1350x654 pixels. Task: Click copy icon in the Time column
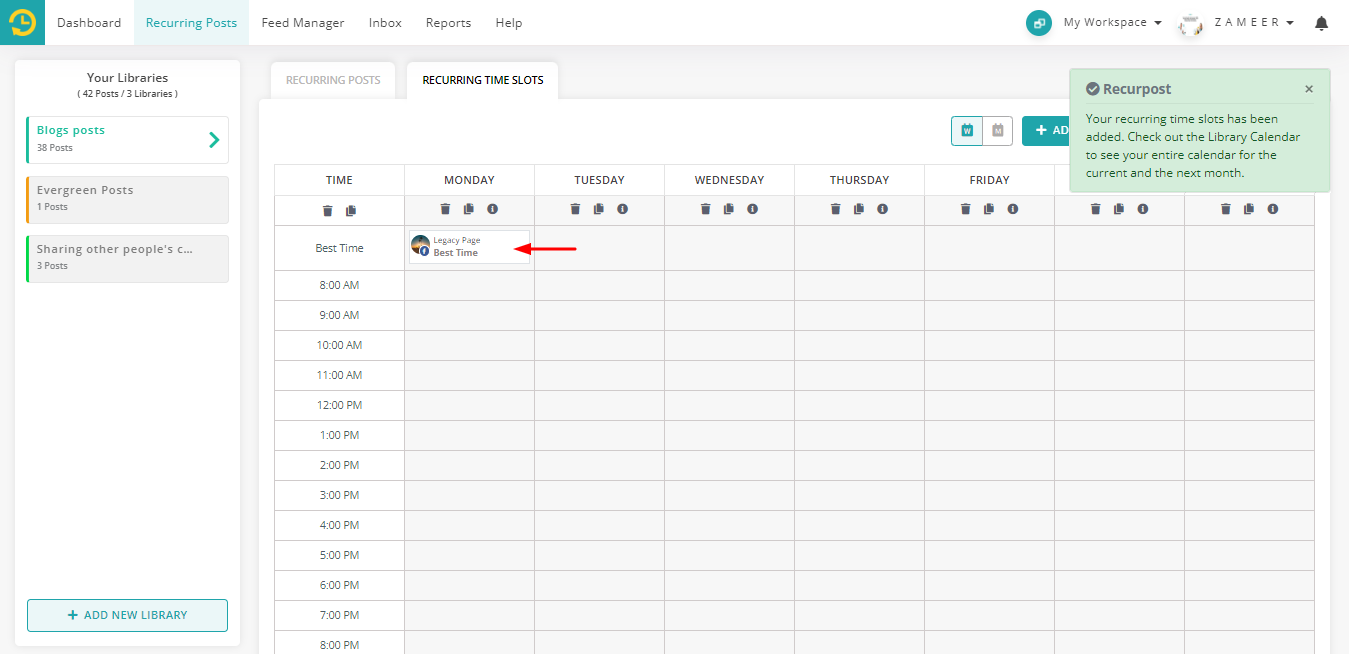(x=351, y=210)
